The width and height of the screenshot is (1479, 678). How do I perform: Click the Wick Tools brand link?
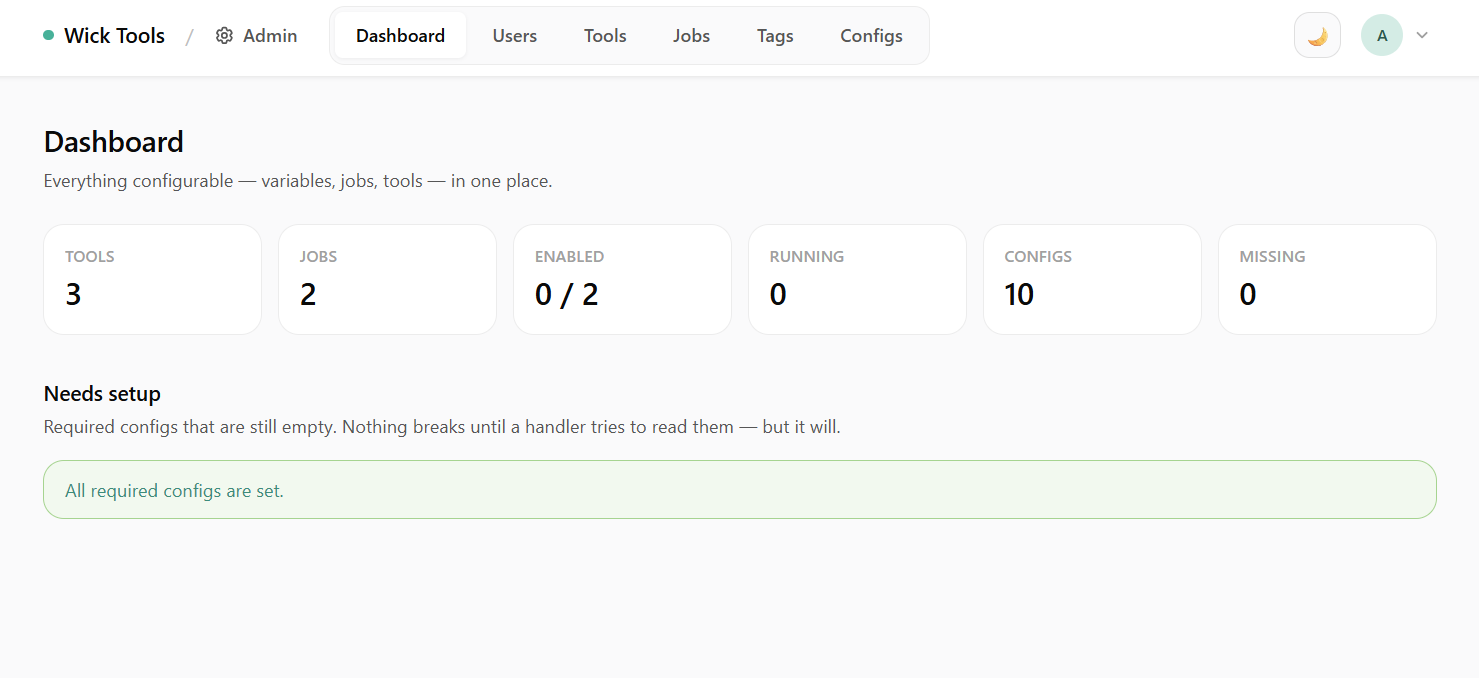(113, 35)
